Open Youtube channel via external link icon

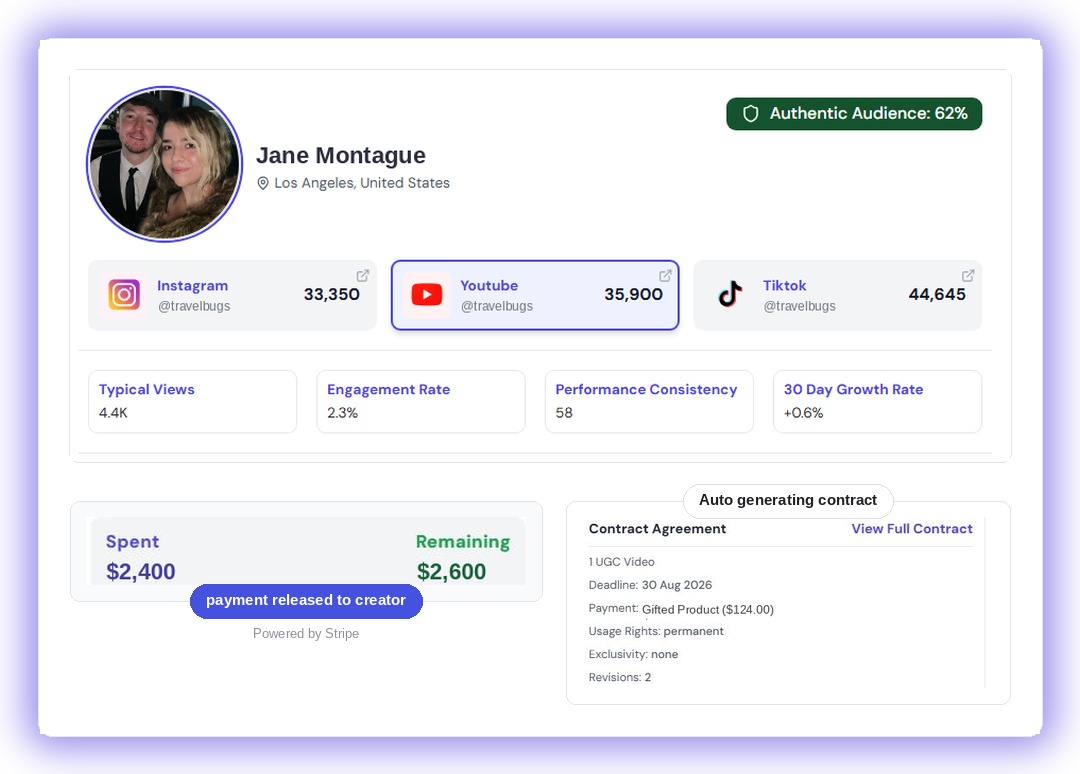pos(665,275)
